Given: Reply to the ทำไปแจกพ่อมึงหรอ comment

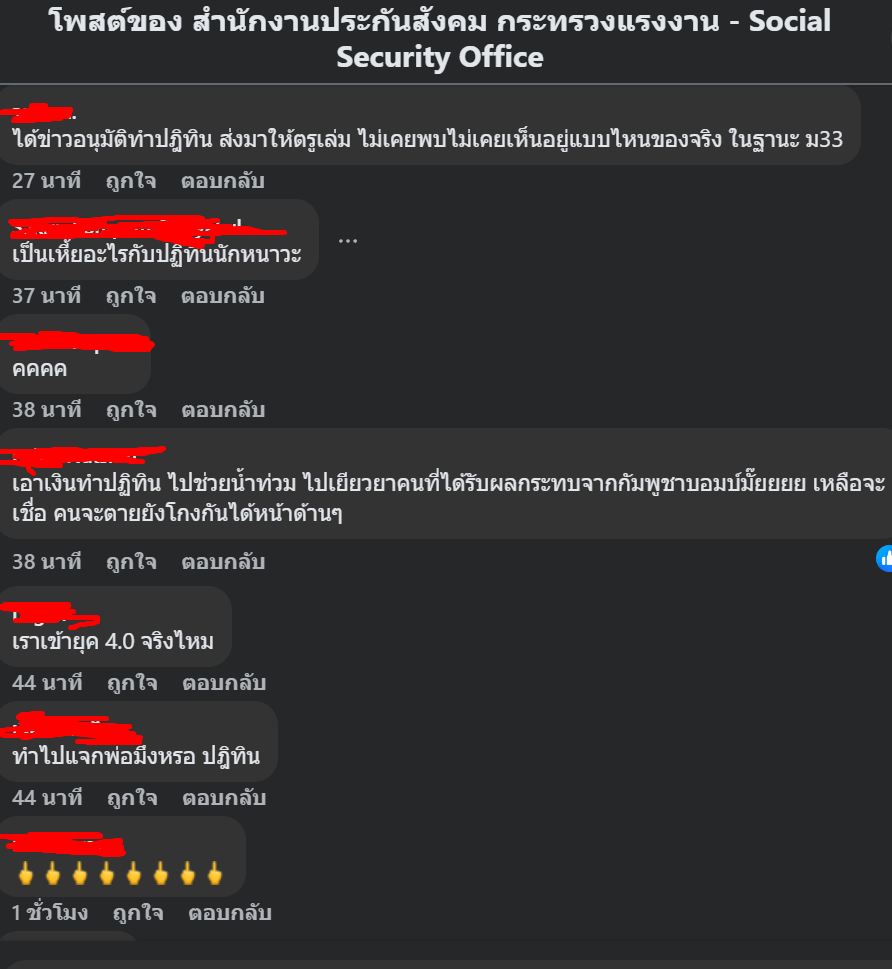Looking at the screenshot, I should click(x=224, y=798).
